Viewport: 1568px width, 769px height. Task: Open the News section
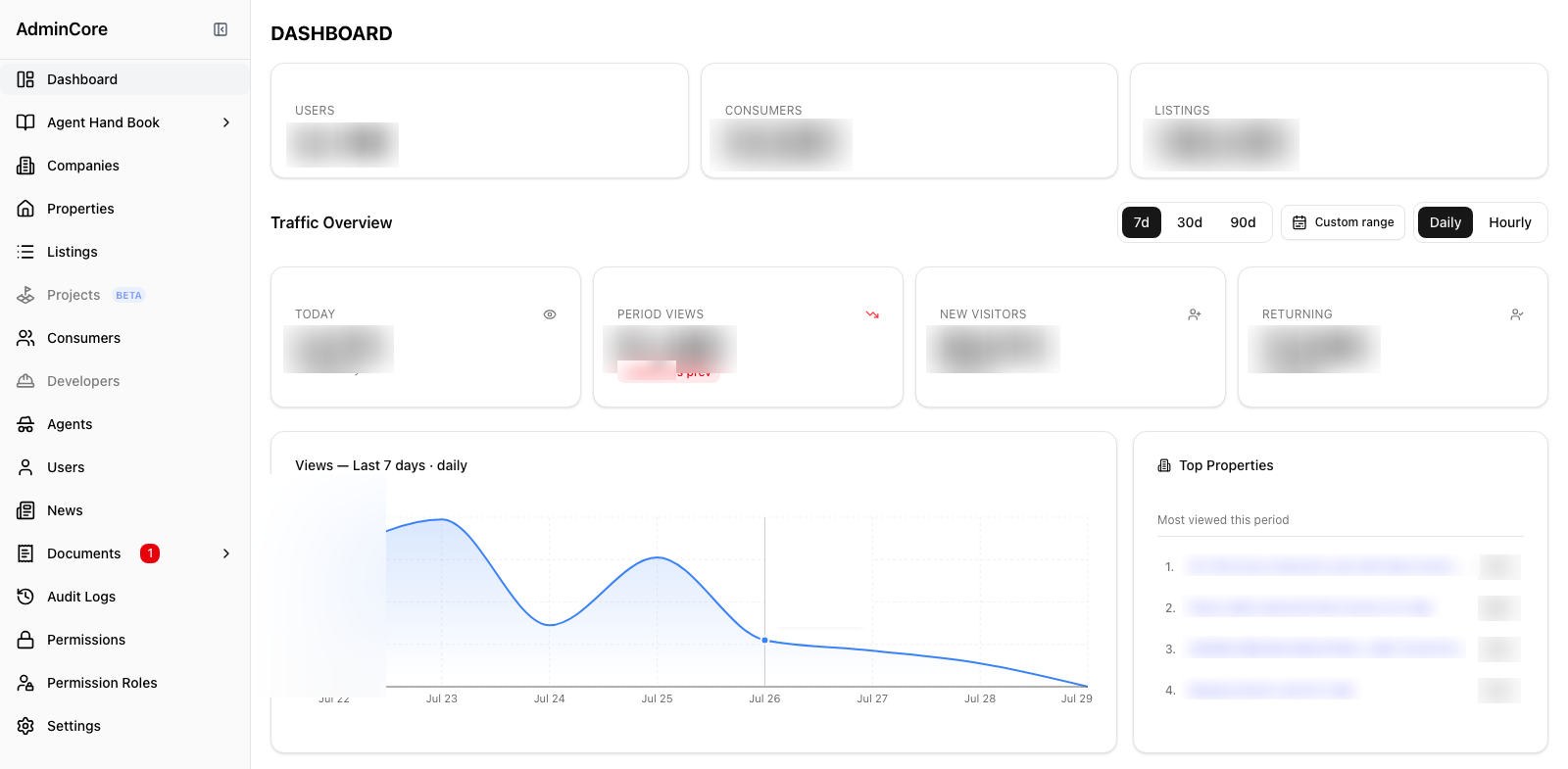coord(124,510)
